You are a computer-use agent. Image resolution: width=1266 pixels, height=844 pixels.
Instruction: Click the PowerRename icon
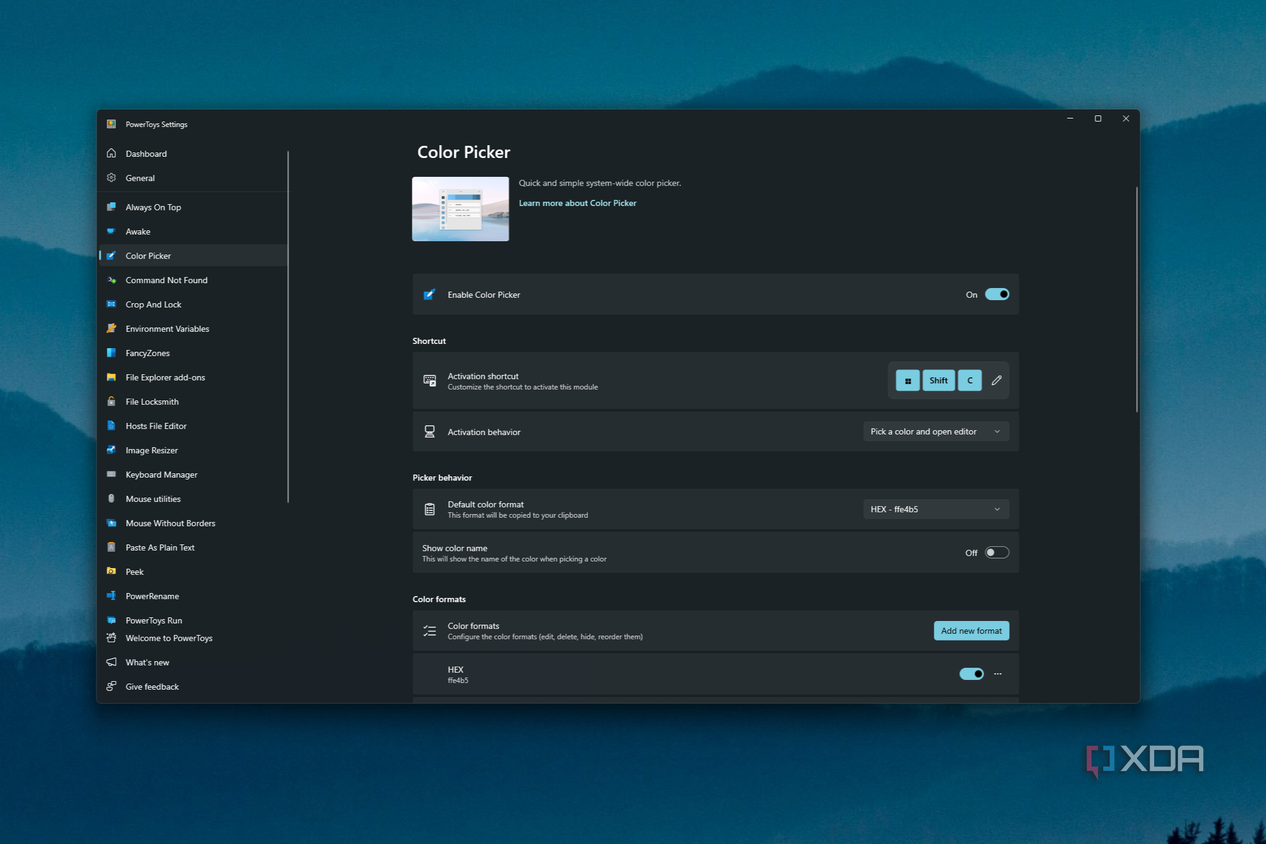pos(111,596)
